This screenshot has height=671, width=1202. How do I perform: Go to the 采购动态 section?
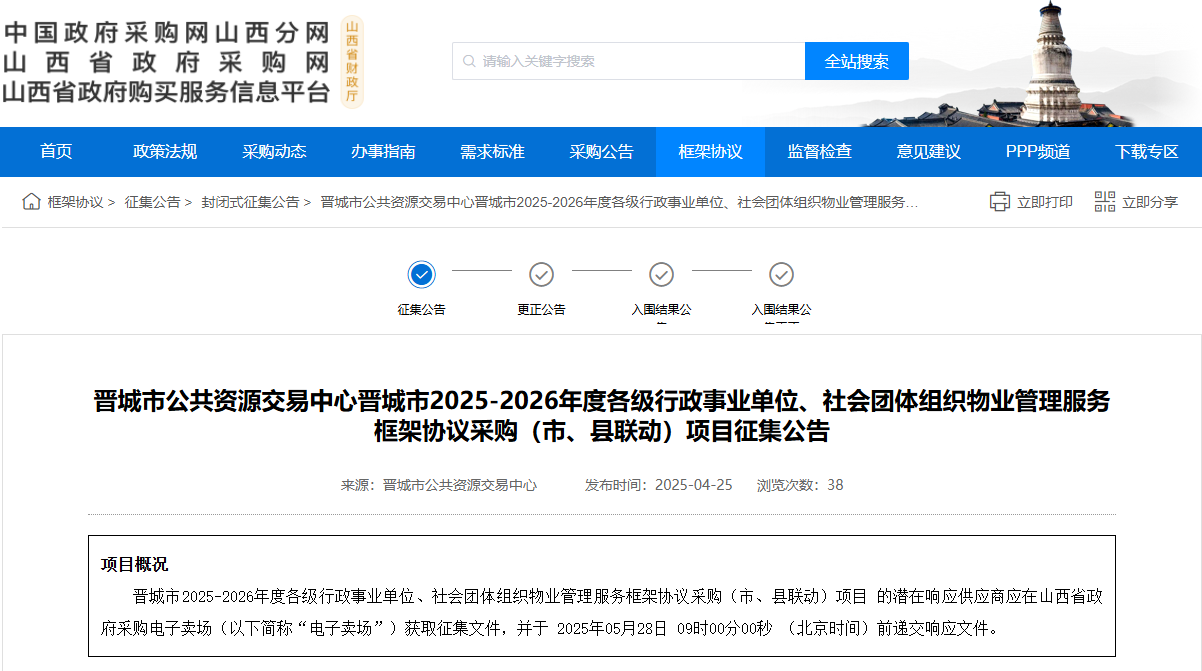pyautogui.click(x=274, y=152)
